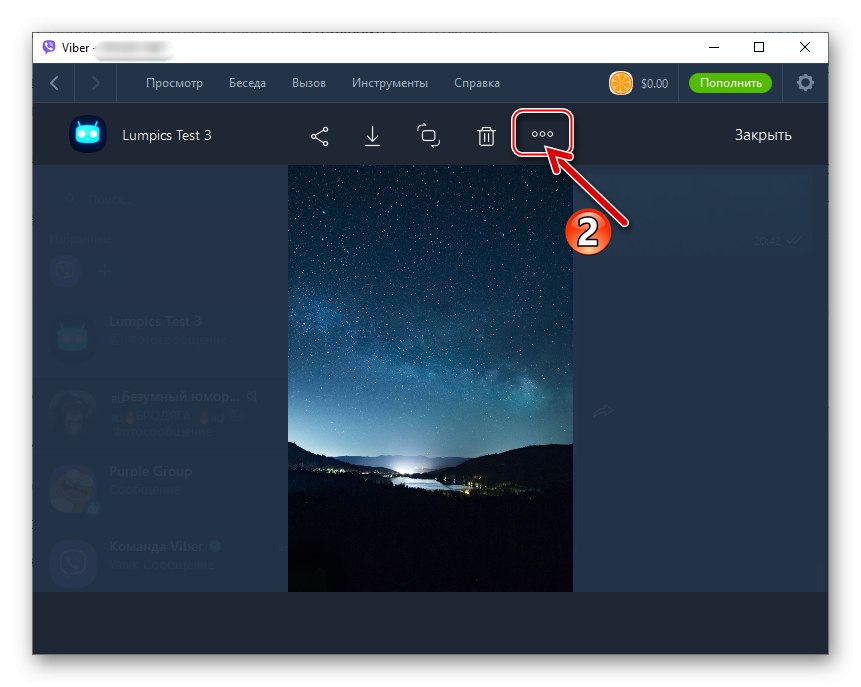Open the Инструменты menu
The height and width of the screenshot is (687, 861).
pos(389,83)
